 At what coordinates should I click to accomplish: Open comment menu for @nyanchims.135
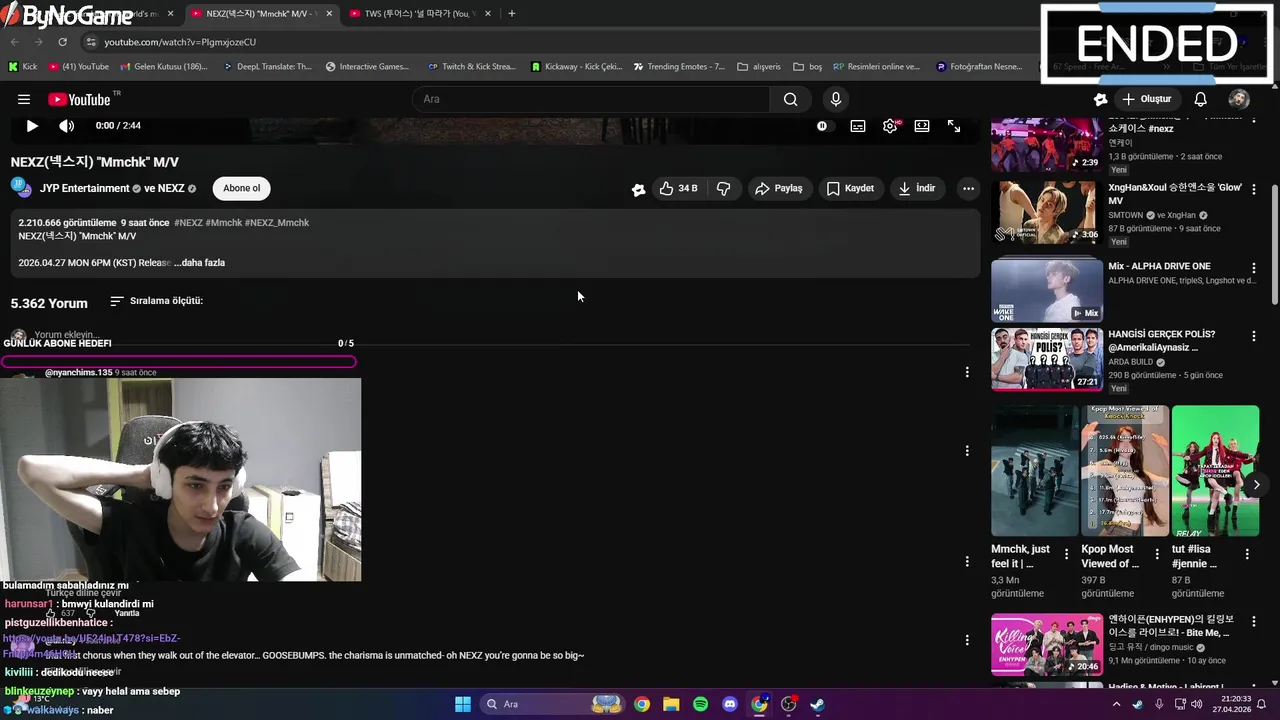point(967,372)
